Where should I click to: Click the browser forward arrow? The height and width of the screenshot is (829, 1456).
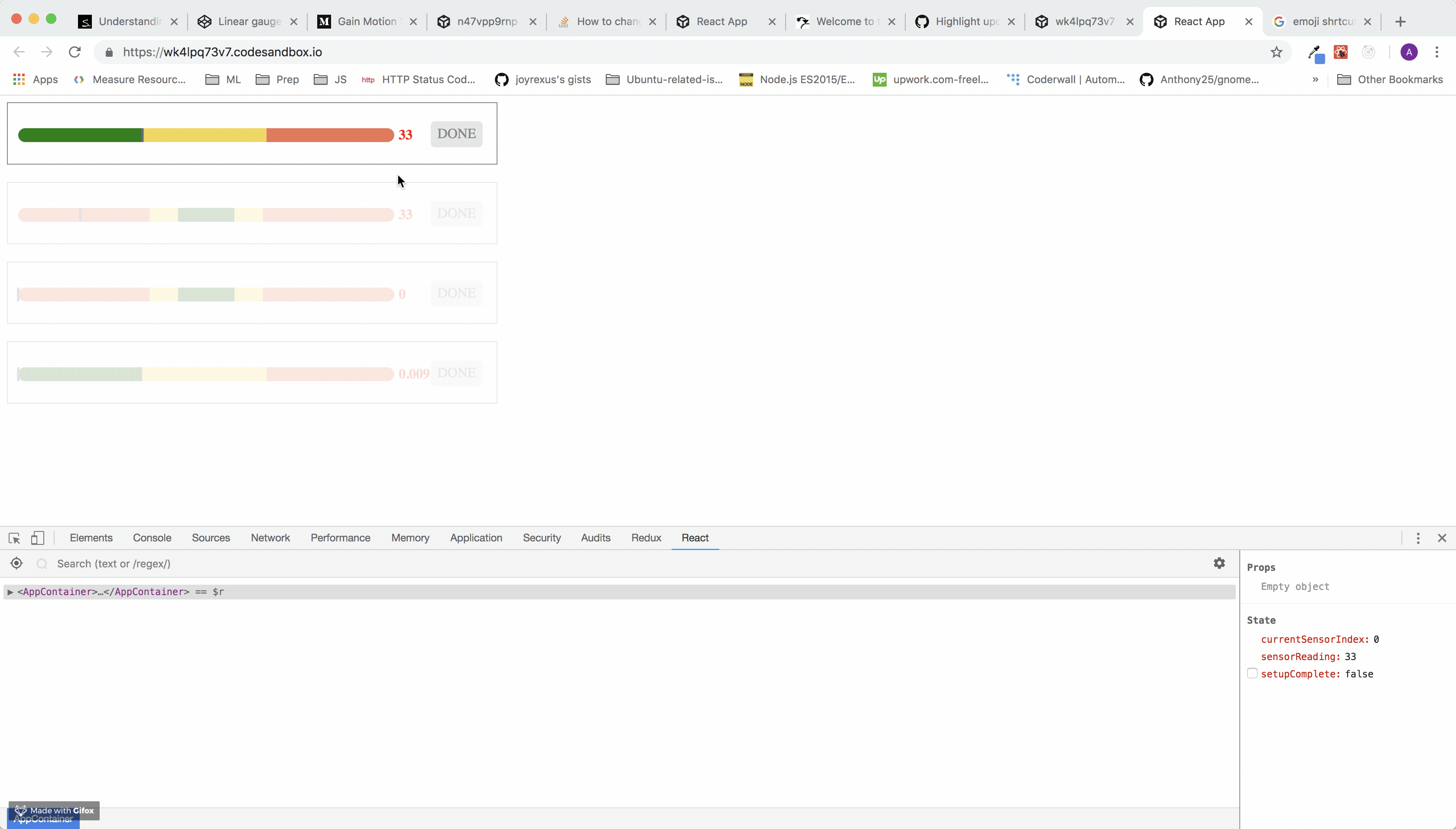pyautogui.click(x=47, y=52)
